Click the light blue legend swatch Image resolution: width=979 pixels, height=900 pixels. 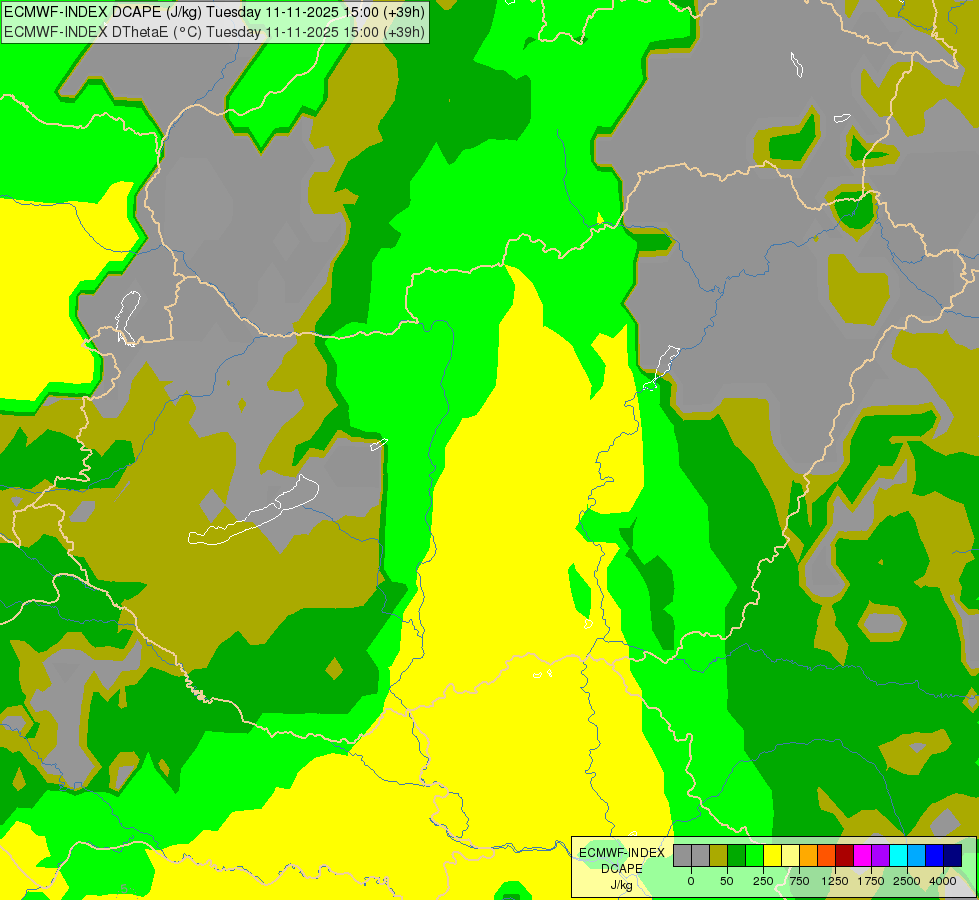tap(917, 856)
